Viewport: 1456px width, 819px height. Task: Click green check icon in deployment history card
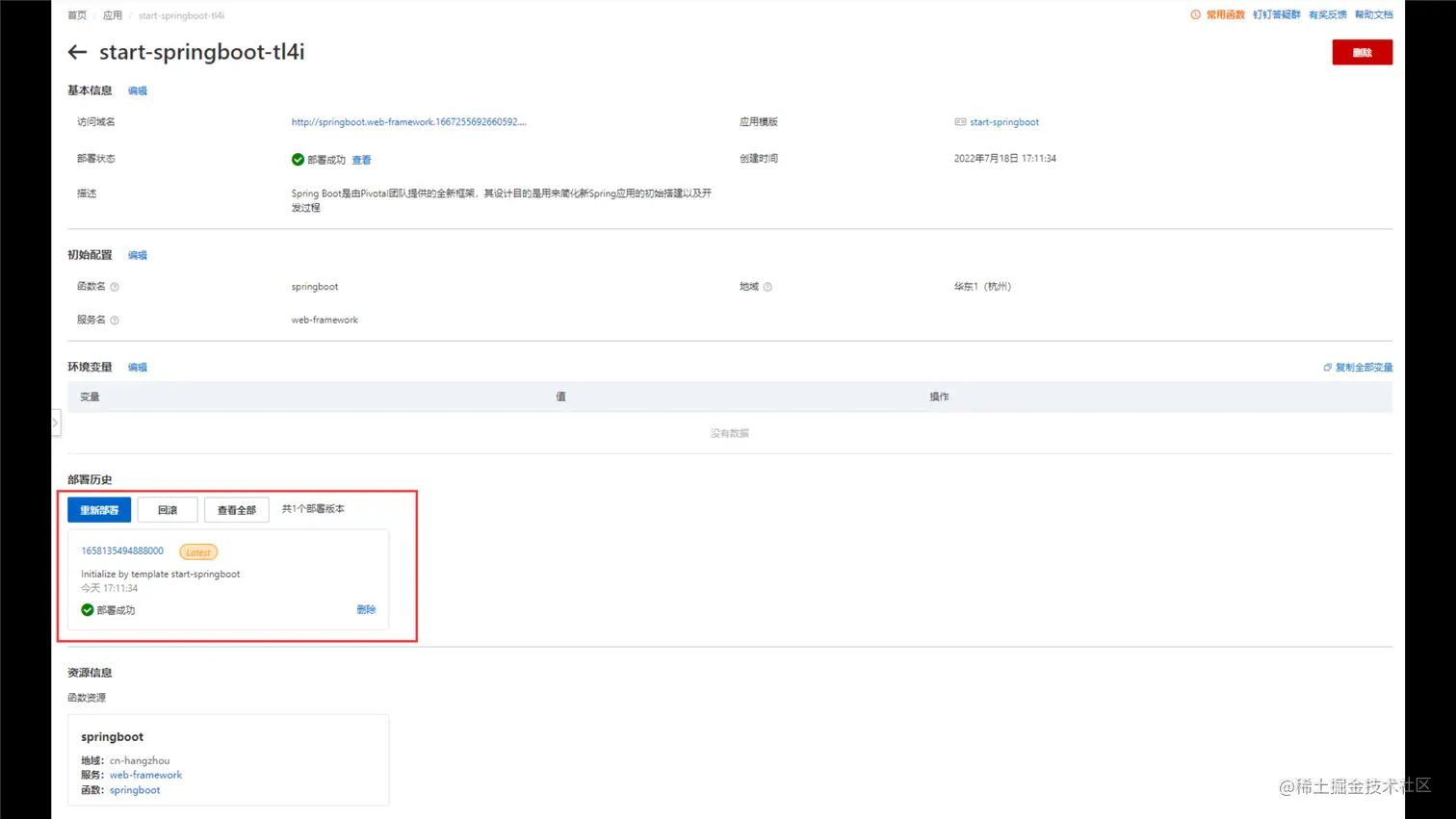point(88,610)
